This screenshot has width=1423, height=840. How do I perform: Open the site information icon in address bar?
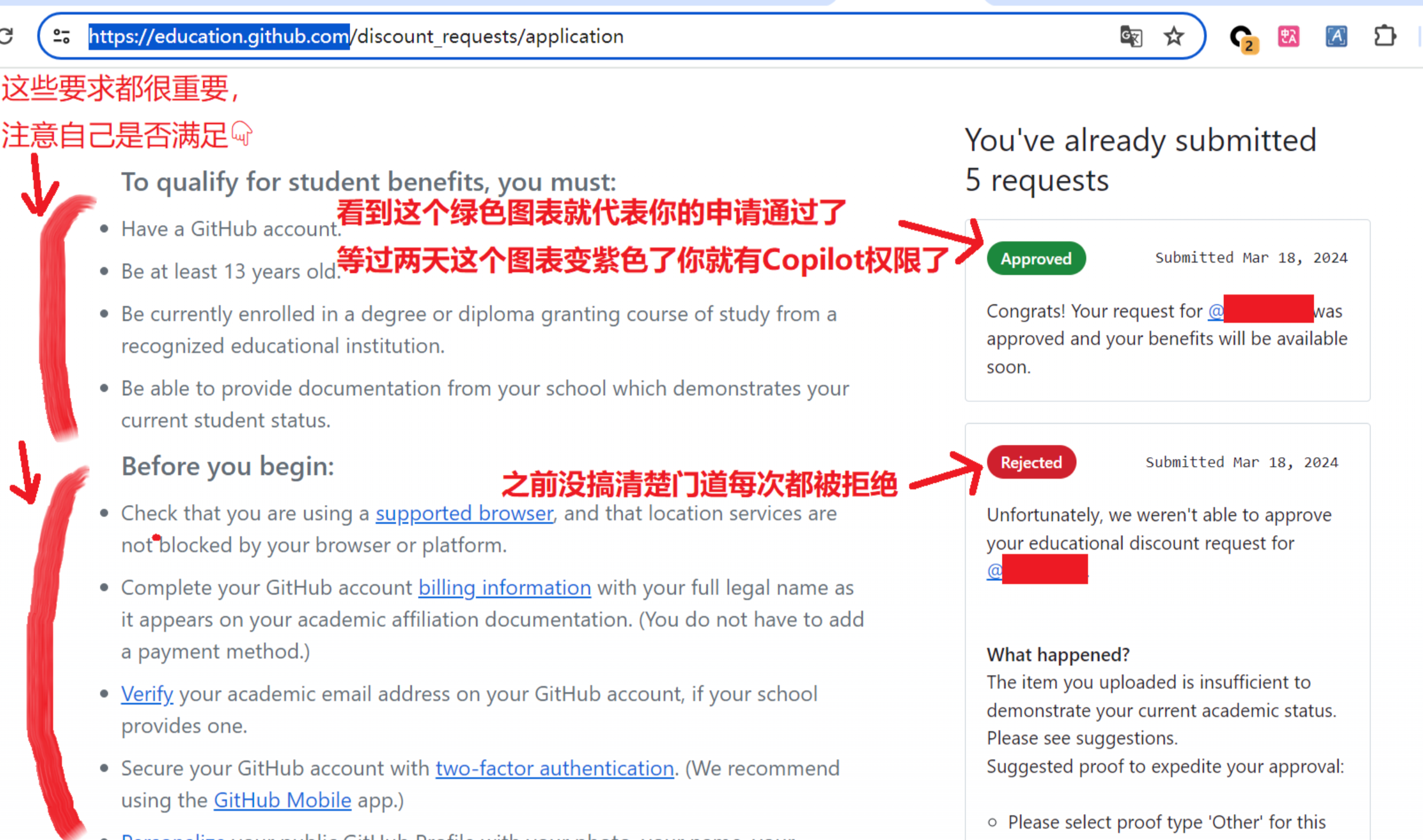[62, 37]
